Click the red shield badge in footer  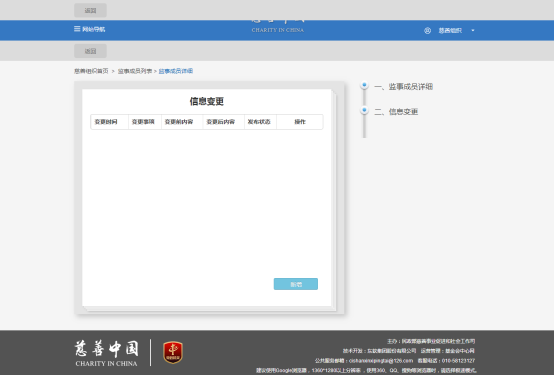click(173, 352)
